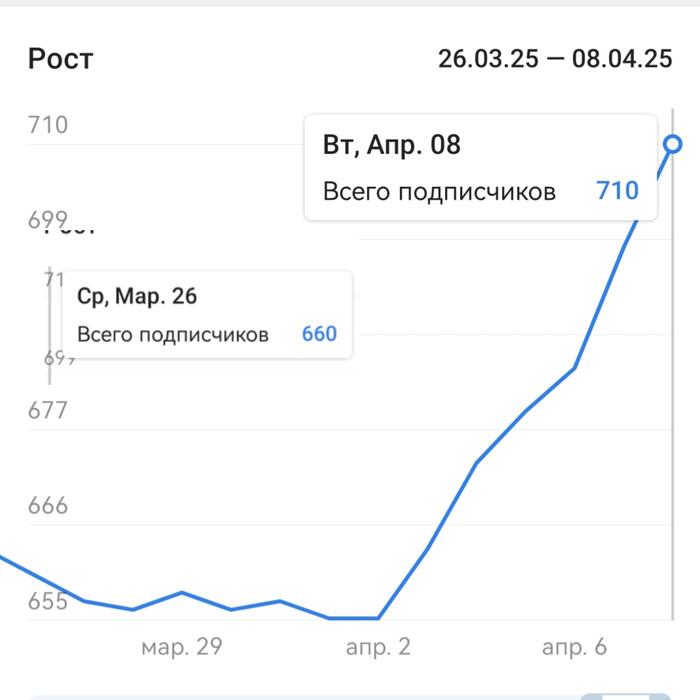Click the blue 660 subscriber count in tooltip
Screen dimensions: 700x700
coord(319,334)
